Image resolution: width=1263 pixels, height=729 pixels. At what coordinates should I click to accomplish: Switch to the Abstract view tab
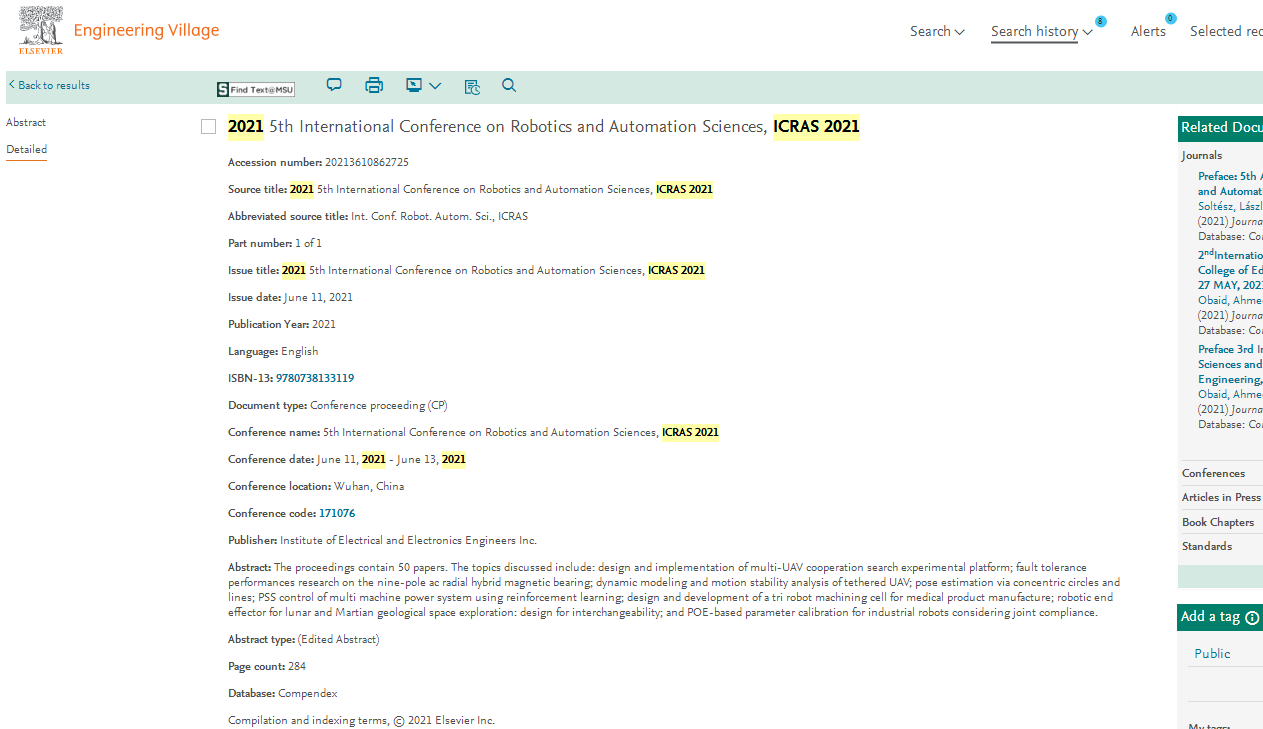coord(26,122)
